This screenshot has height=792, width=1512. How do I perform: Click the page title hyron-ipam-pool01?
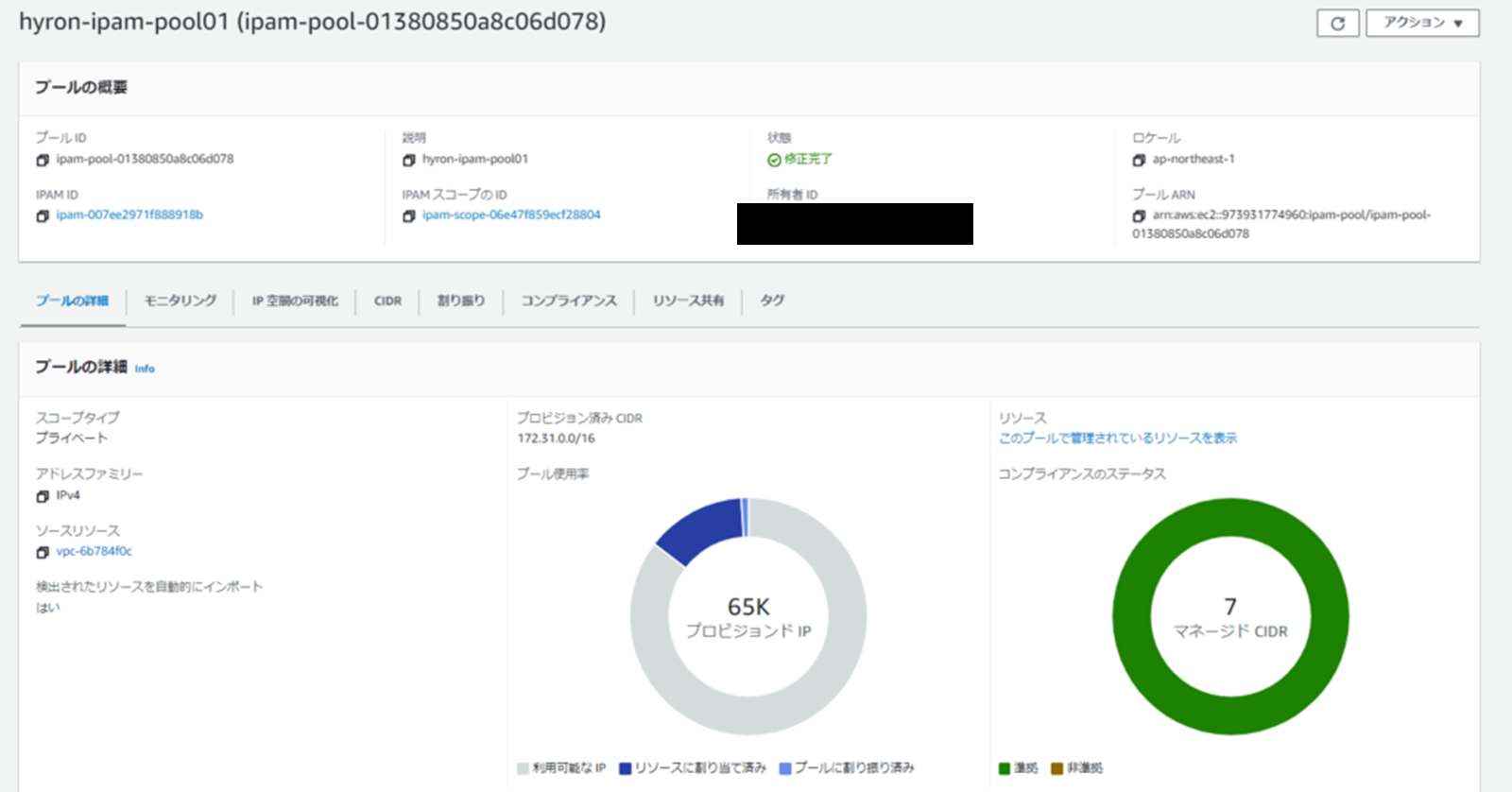tap(313, 21)
